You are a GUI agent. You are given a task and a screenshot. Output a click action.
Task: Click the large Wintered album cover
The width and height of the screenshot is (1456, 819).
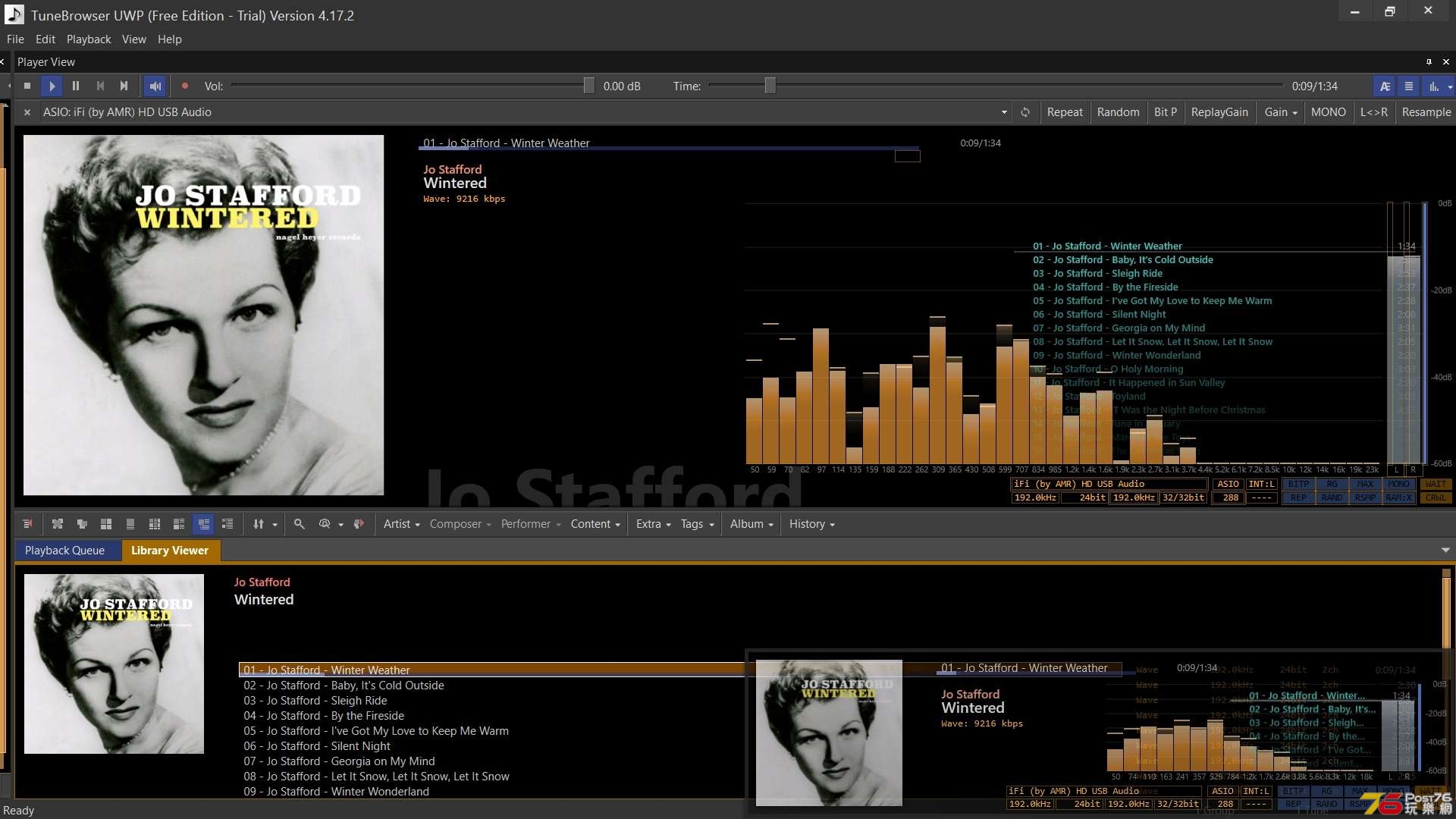(x=203, y=315)
